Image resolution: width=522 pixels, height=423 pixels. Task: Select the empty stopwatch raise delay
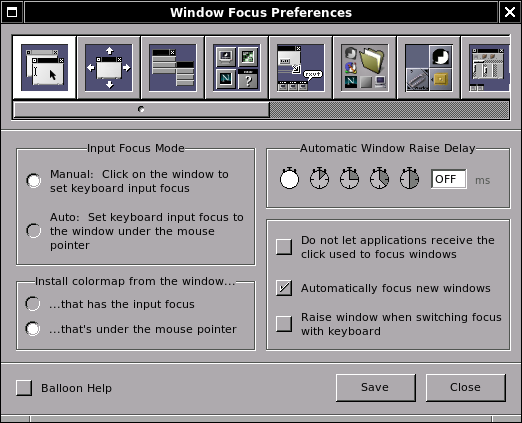(x=289, y=178)
